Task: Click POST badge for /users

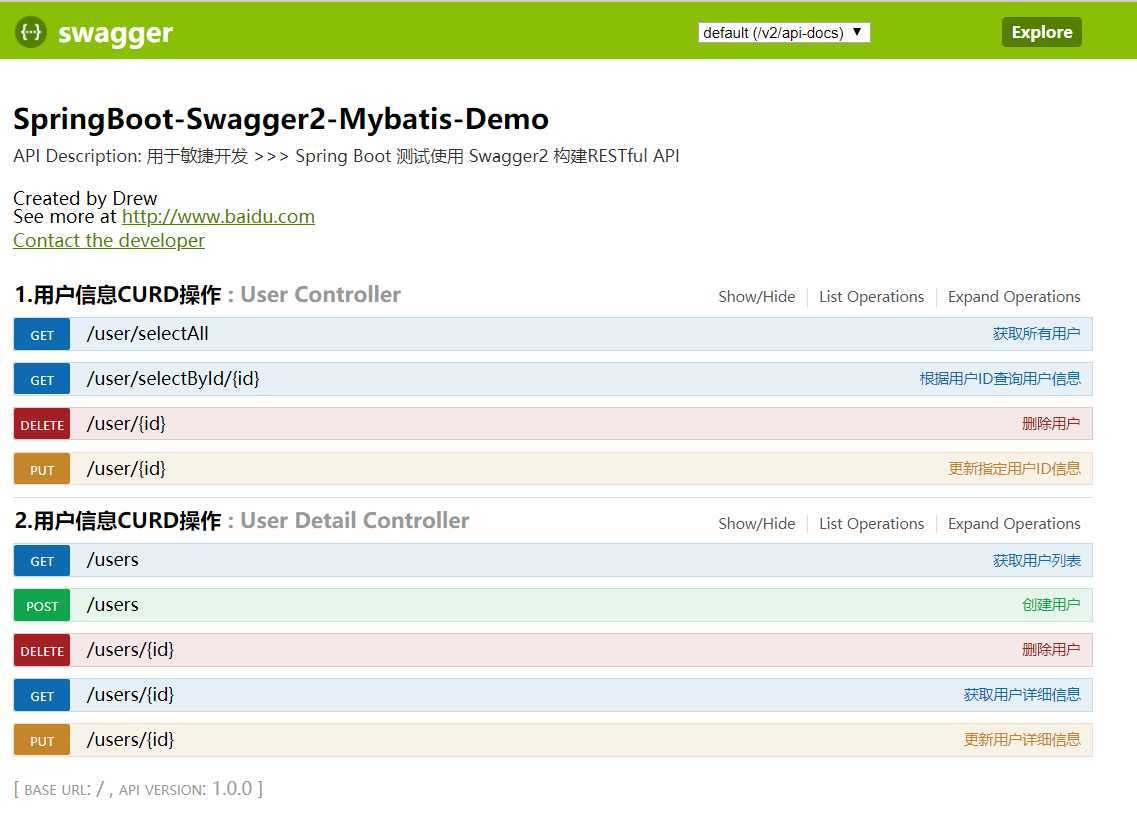Action: click(42, 606)
